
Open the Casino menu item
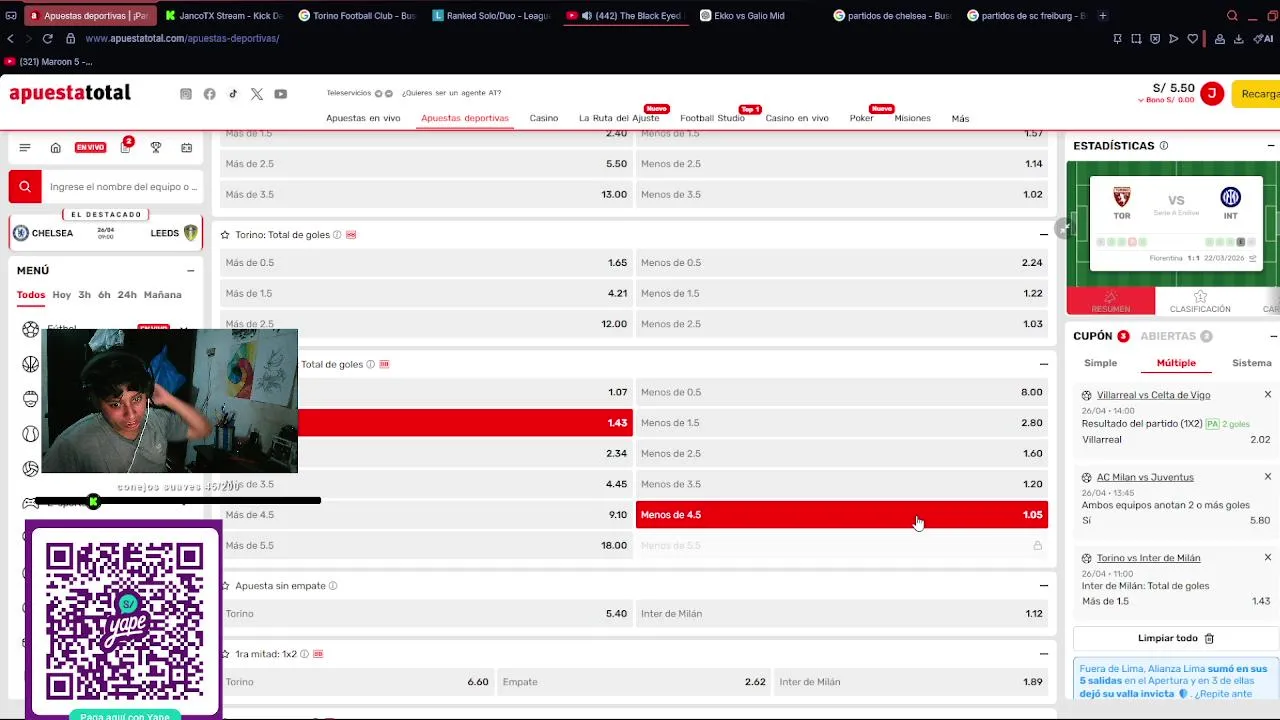(x=544, y=118)
